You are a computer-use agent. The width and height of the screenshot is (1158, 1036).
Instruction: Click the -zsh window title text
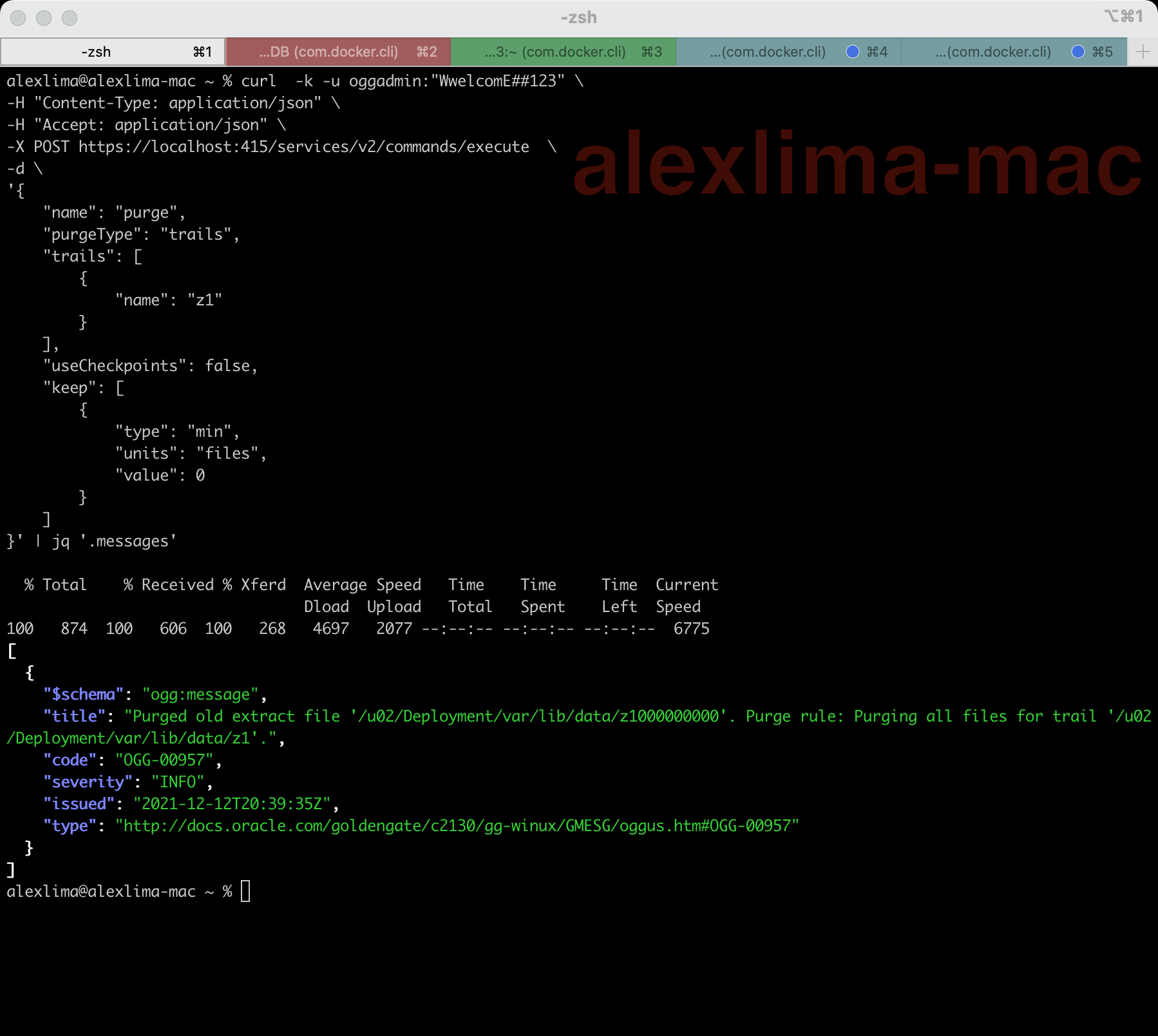(578, 17)
